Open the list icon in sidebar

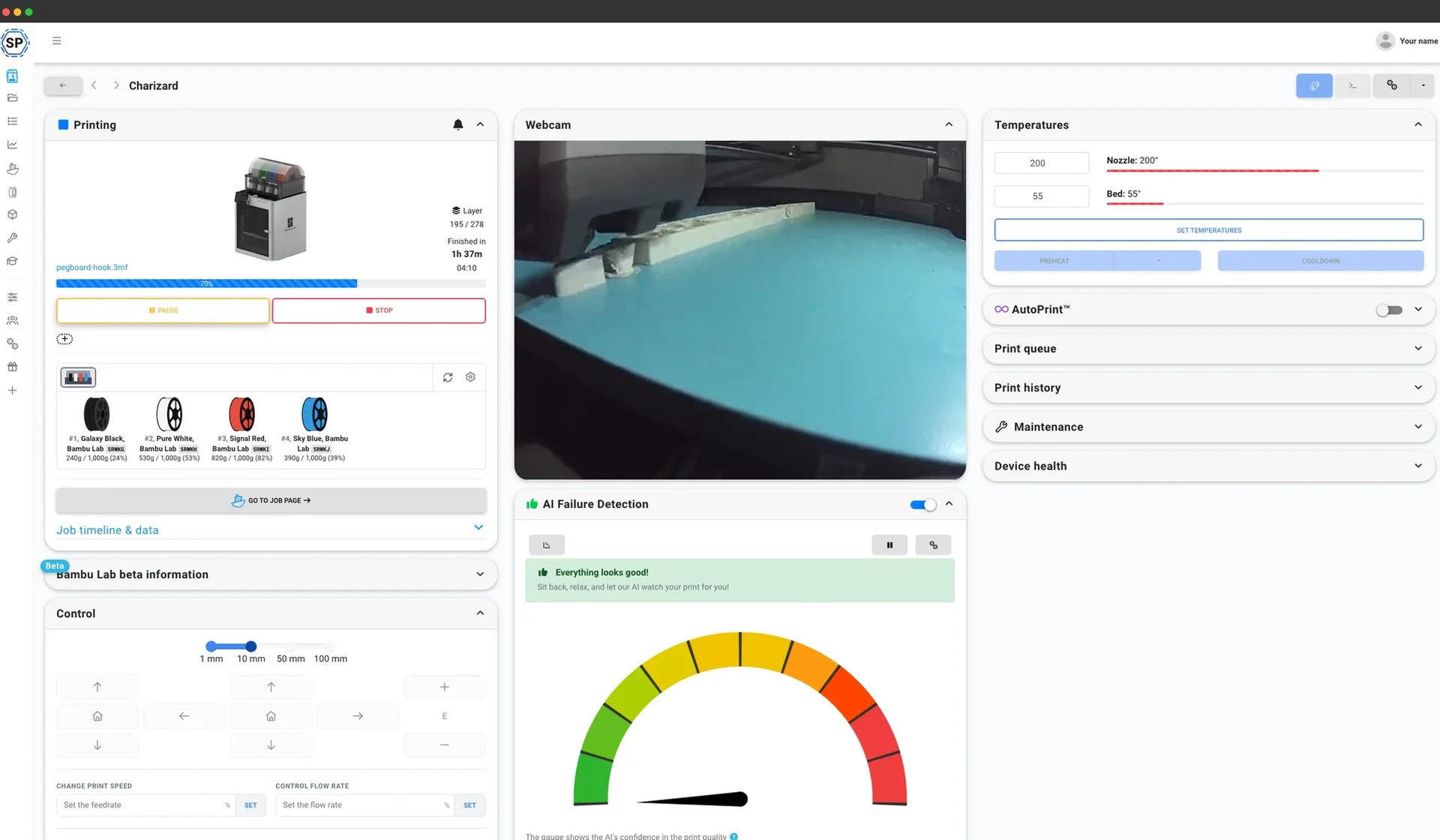(x=12, y=121)
